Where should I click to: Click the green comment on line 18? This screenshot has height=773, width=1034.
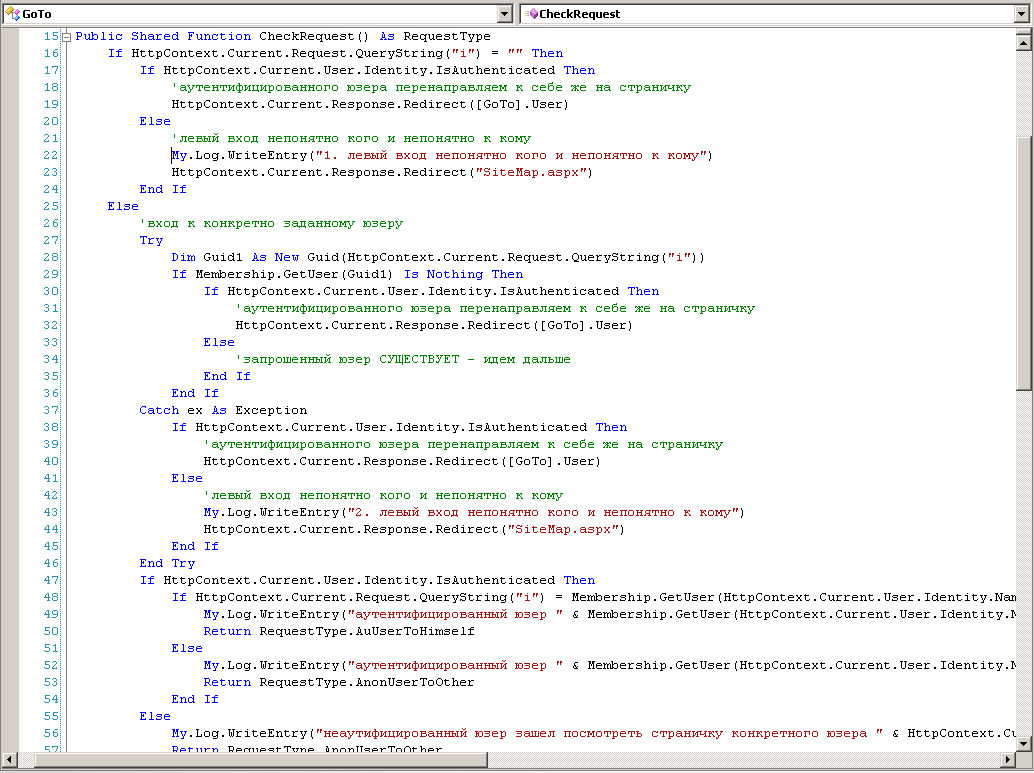(431, 88)
